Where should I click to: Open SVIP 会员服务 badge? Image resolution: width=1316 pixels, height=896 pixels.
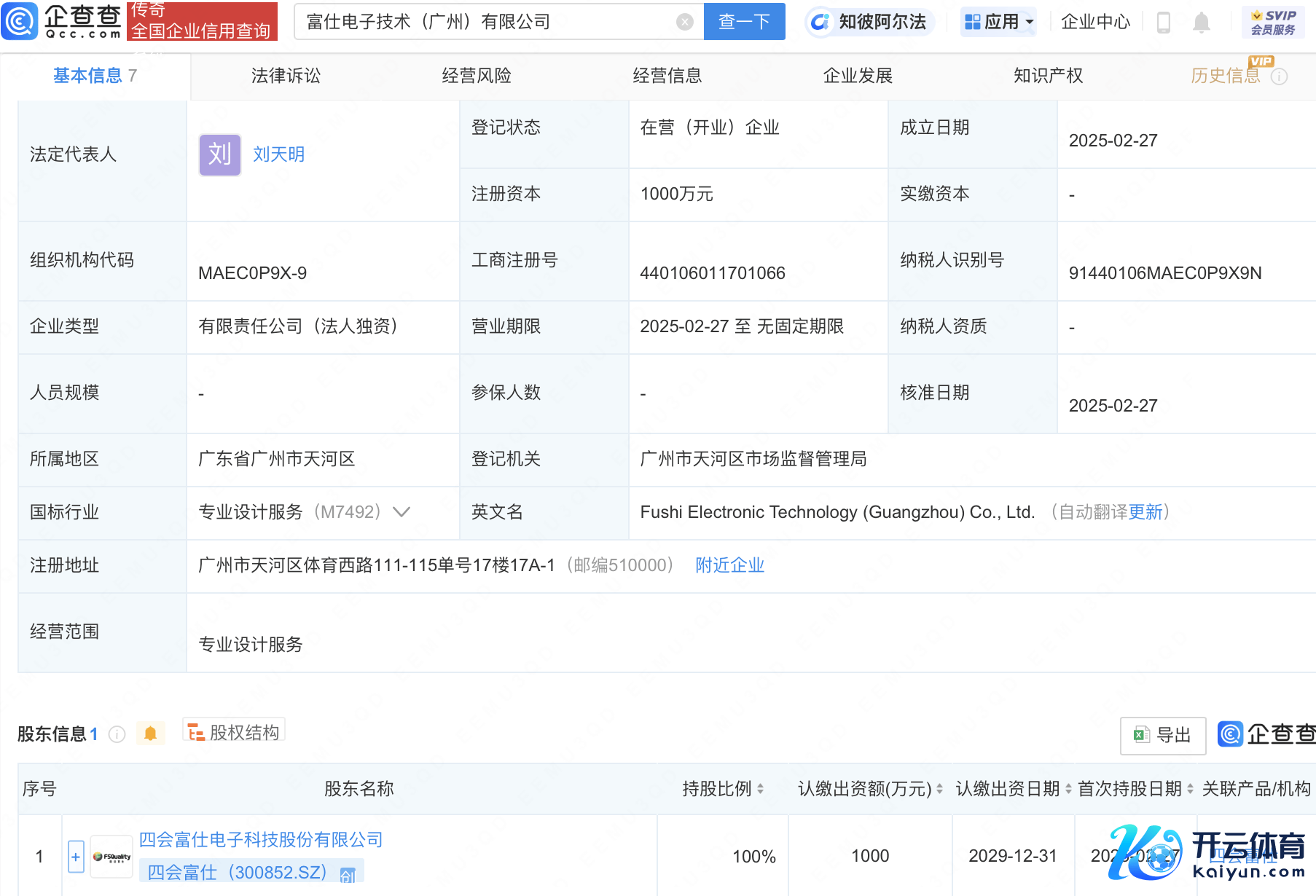[1272, 22]
